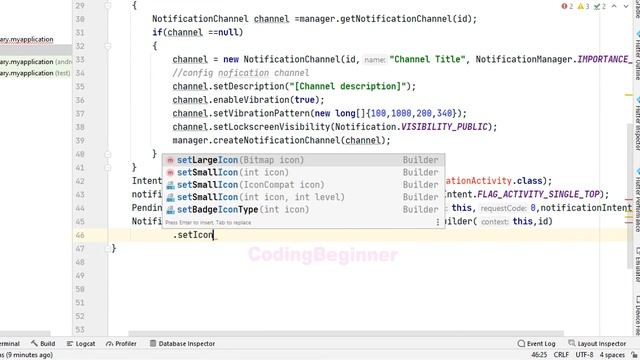The width and height of the screenshot is (640, 360).
Task: Click the yellow warning stripe marker near line 36
Action: coord(629,95)
